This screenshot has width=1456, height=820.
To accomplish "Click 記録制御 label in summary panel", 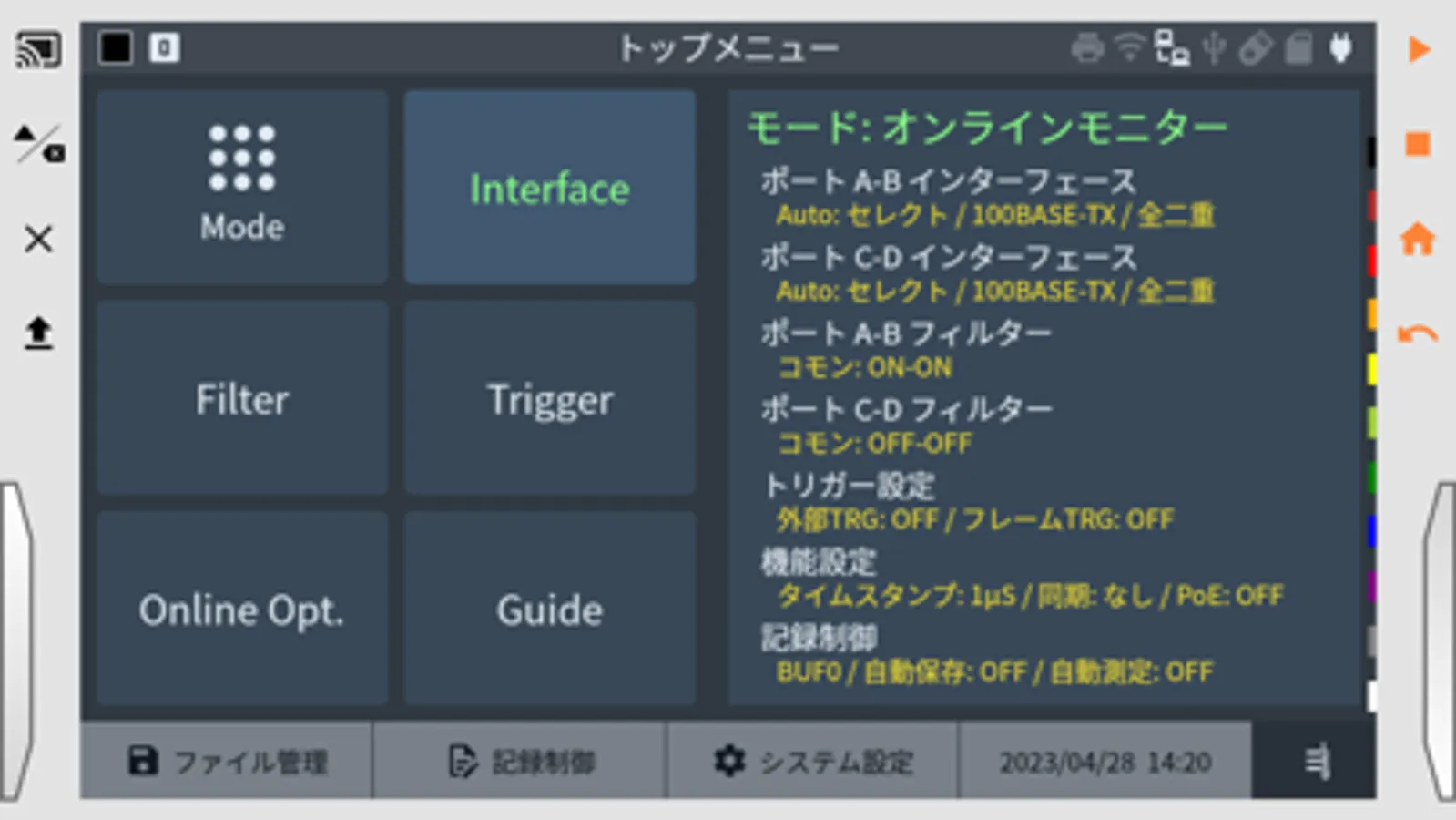I will point(819,638).
